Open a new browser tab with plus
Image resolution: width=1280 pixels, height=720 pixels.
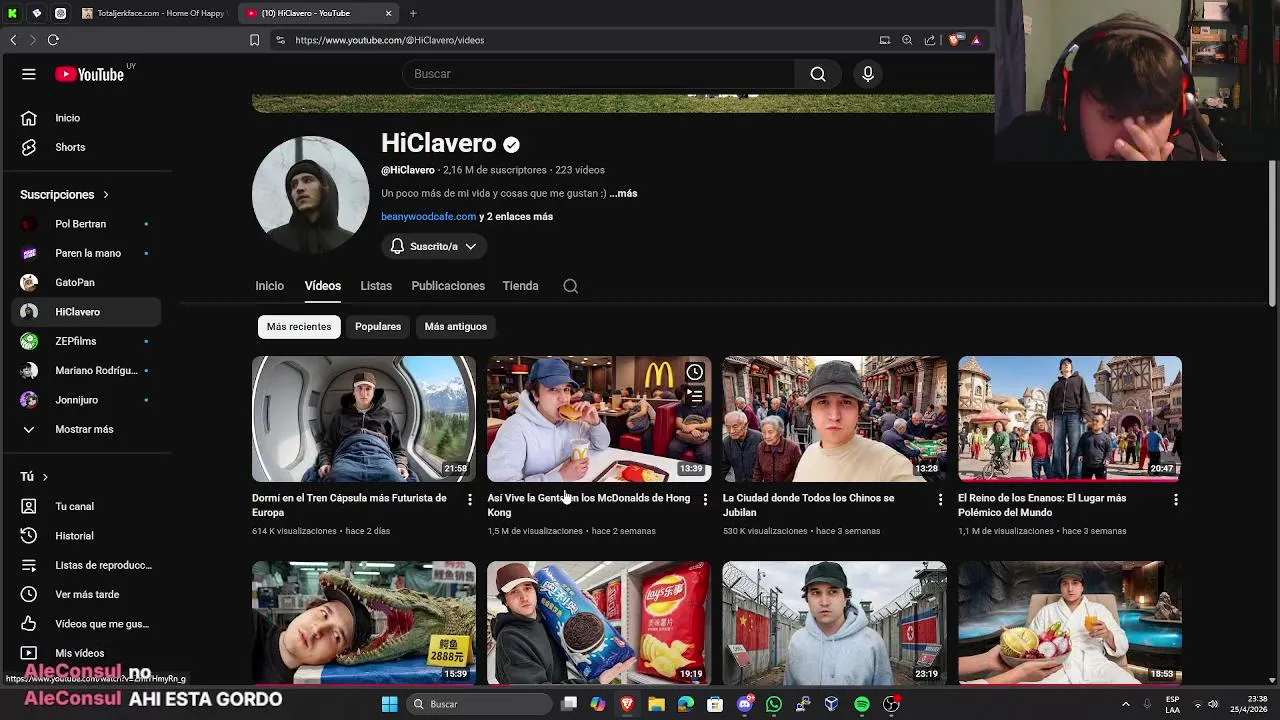(x=413, y=13)
